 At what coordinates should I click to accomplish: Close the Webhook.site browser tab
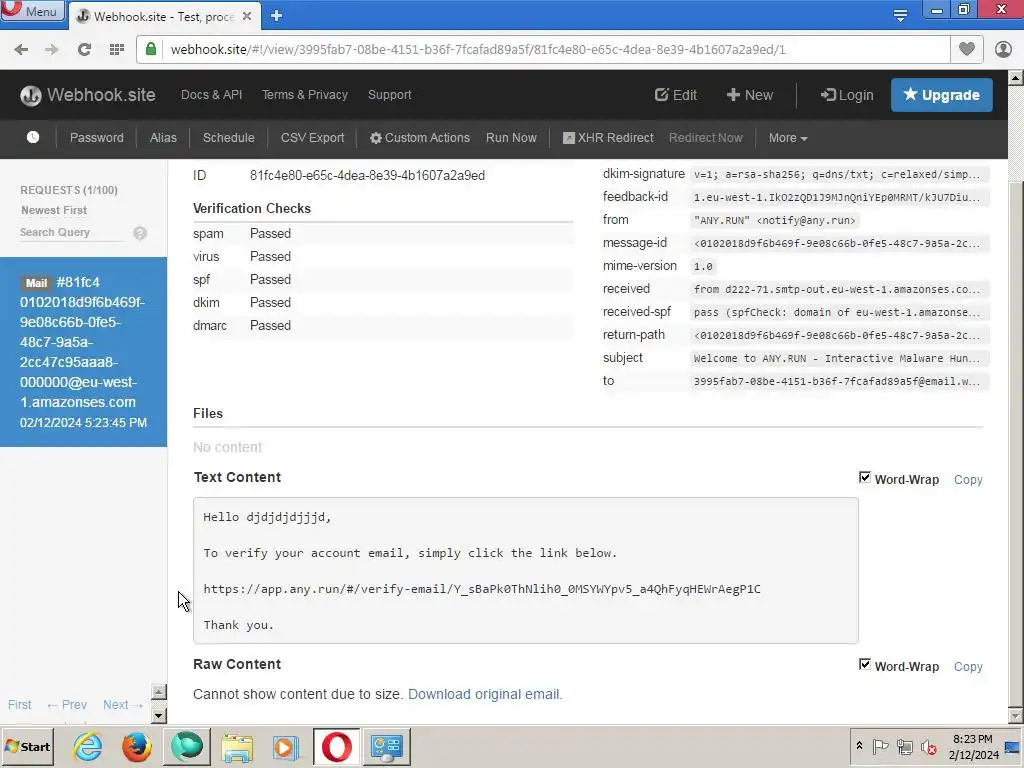247,16
